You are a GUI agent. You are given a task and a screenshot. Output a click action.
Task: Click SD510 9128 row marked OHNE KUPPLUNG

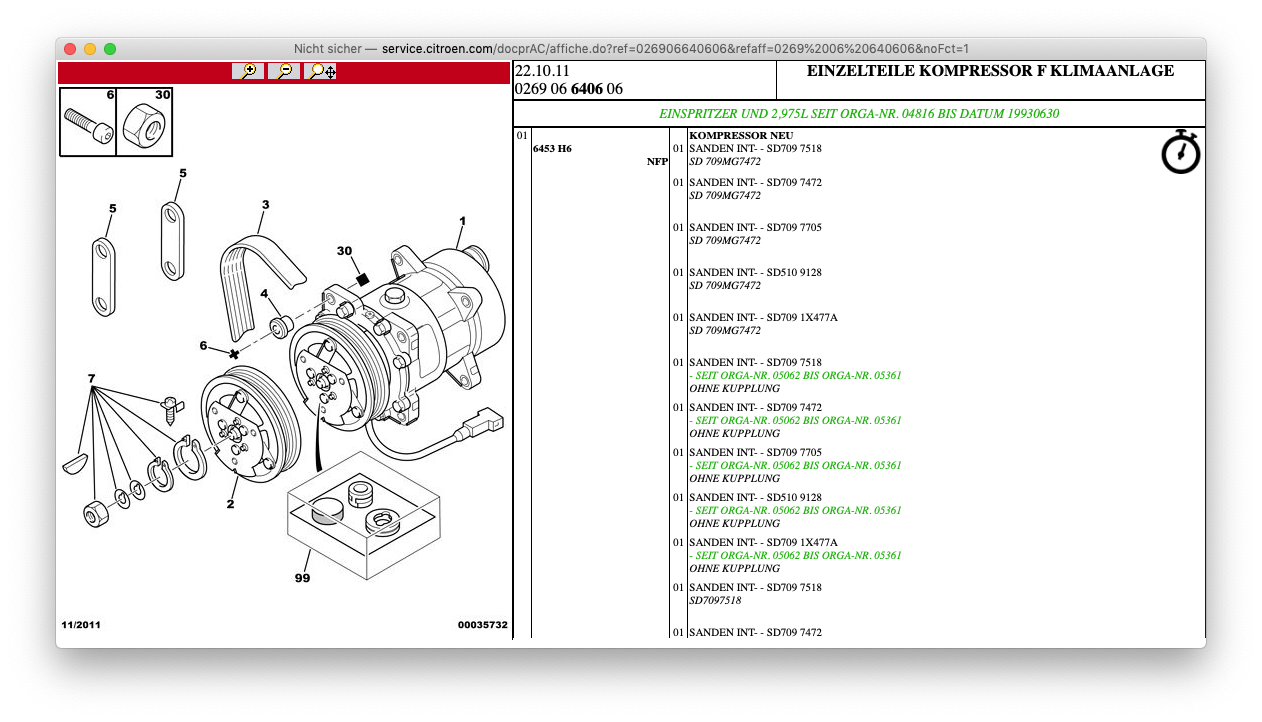(755, 498)
